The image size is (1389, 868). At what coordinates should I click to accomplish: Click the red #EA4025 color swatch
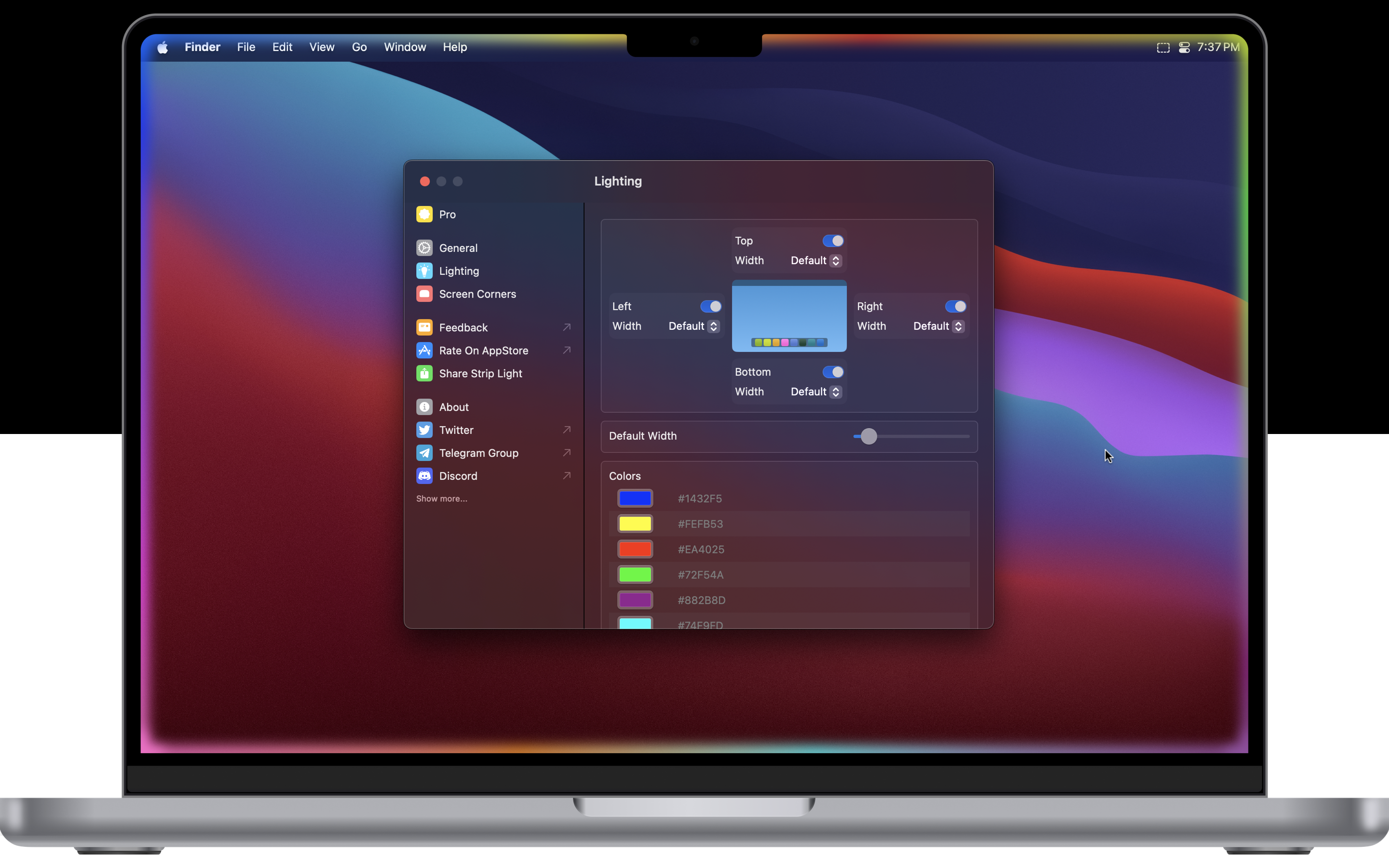point(635,549)
